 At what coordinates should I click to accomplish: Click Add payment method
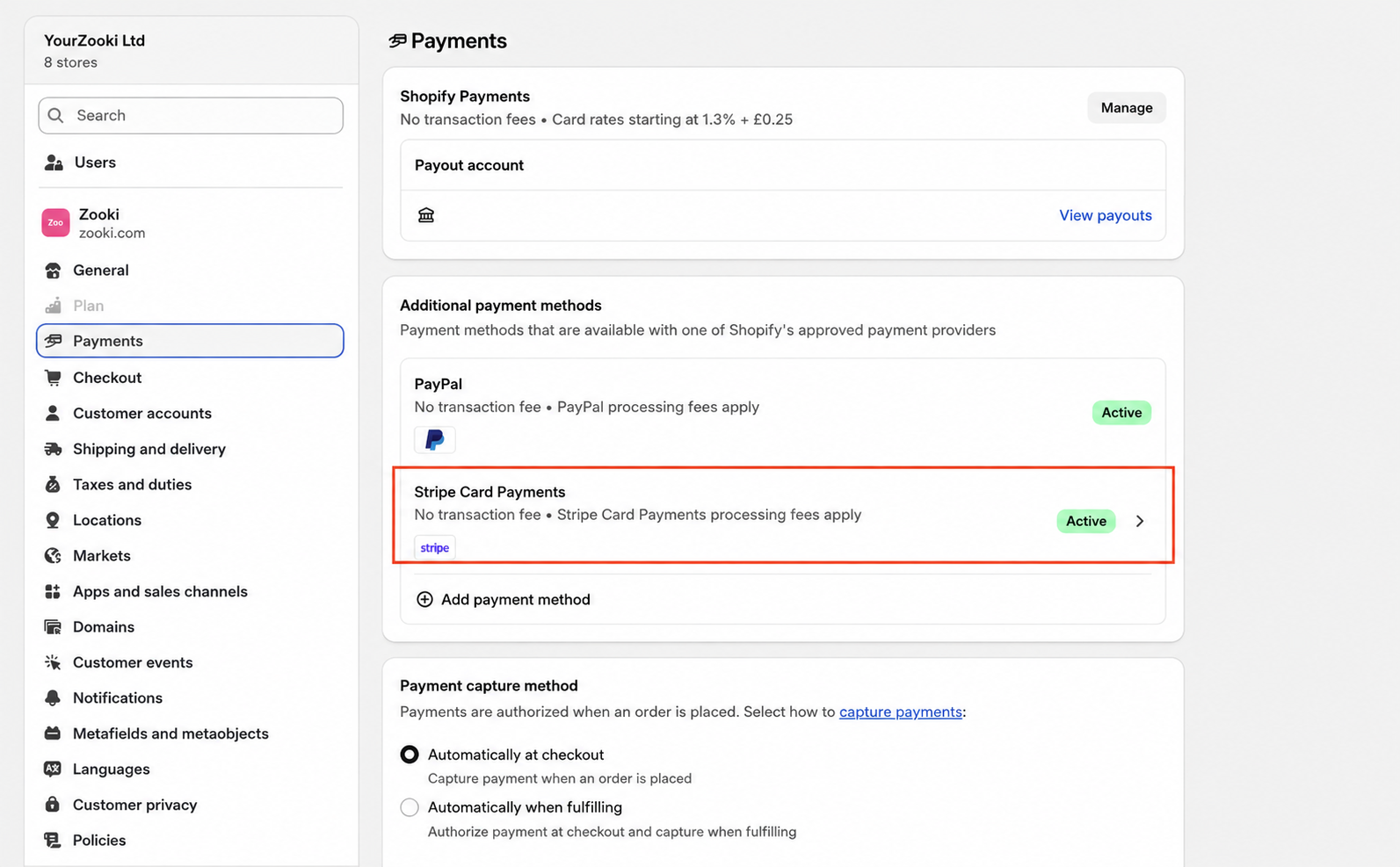point(515,599)
